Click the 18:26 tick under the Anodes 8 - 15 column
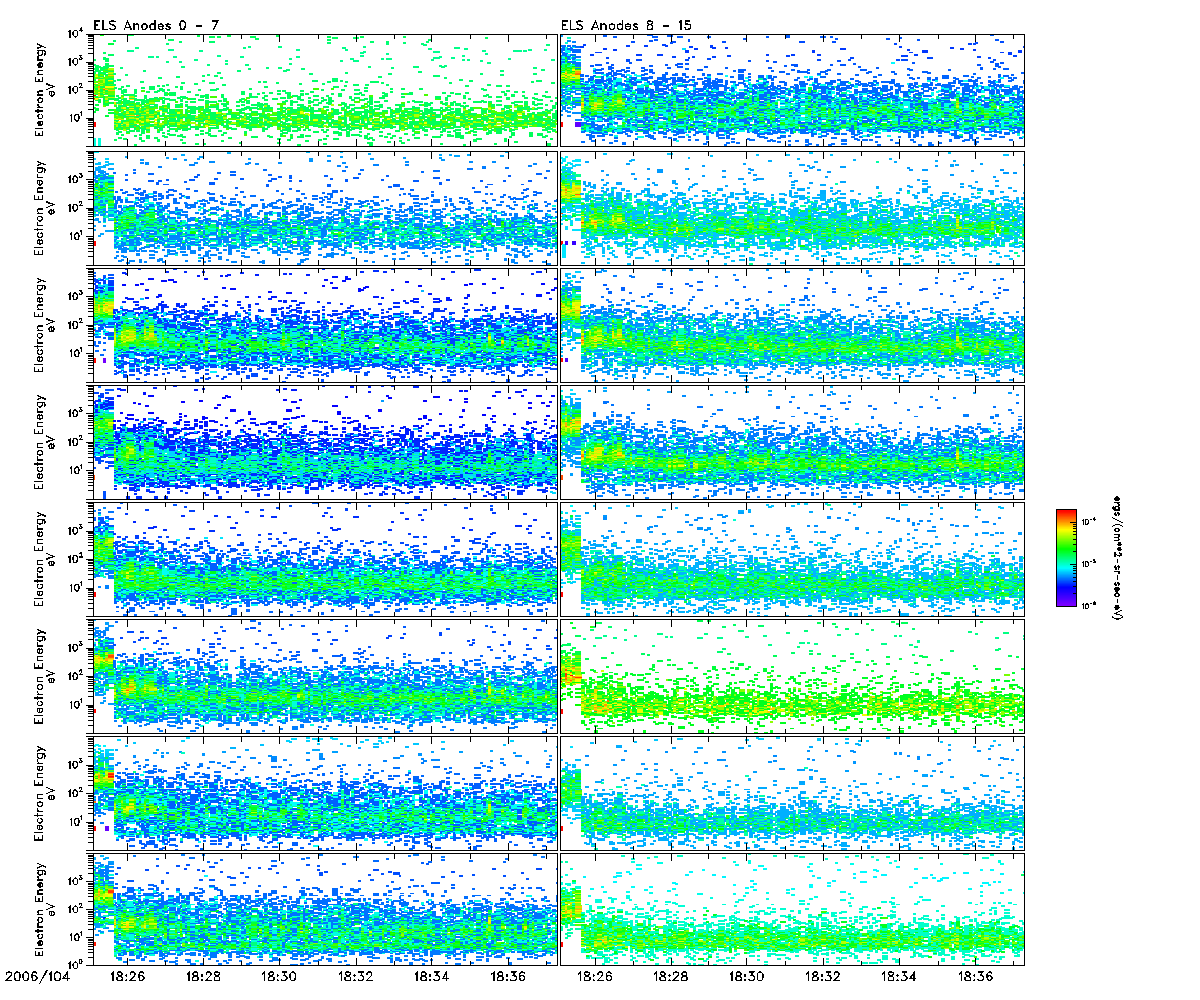 594,975
